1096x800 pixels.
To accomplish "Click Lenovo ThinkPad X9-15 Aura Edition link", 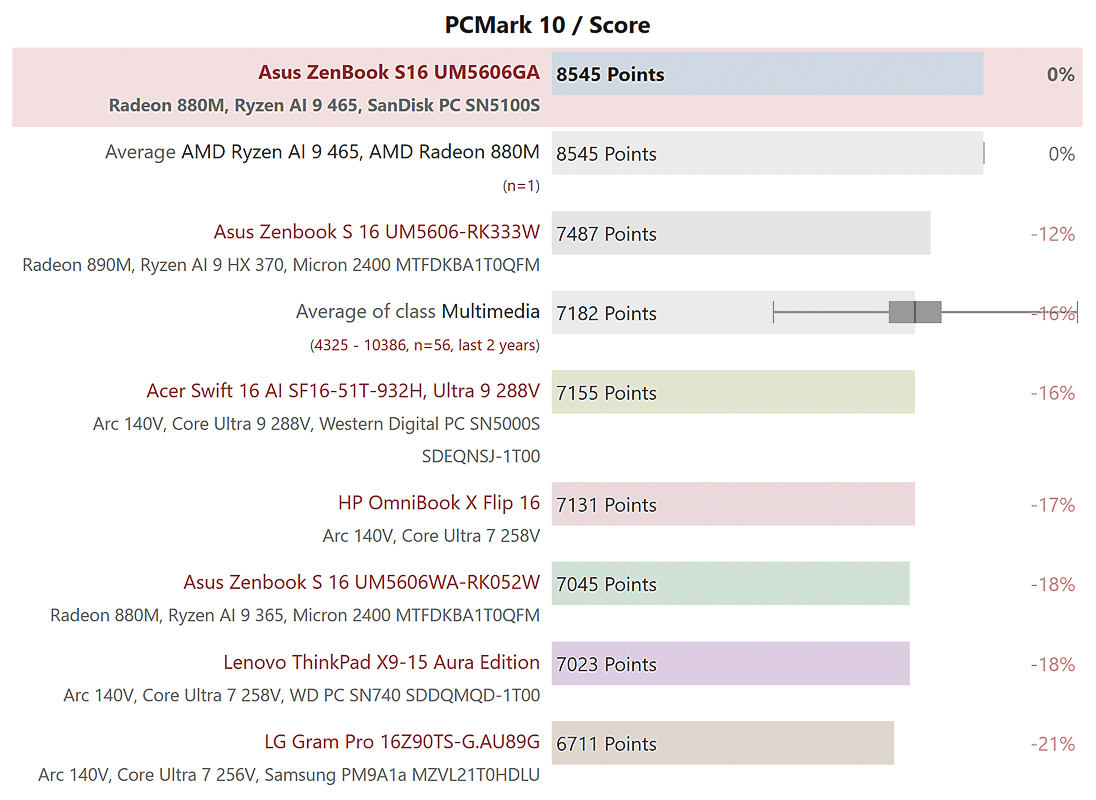I will (381, 662).
